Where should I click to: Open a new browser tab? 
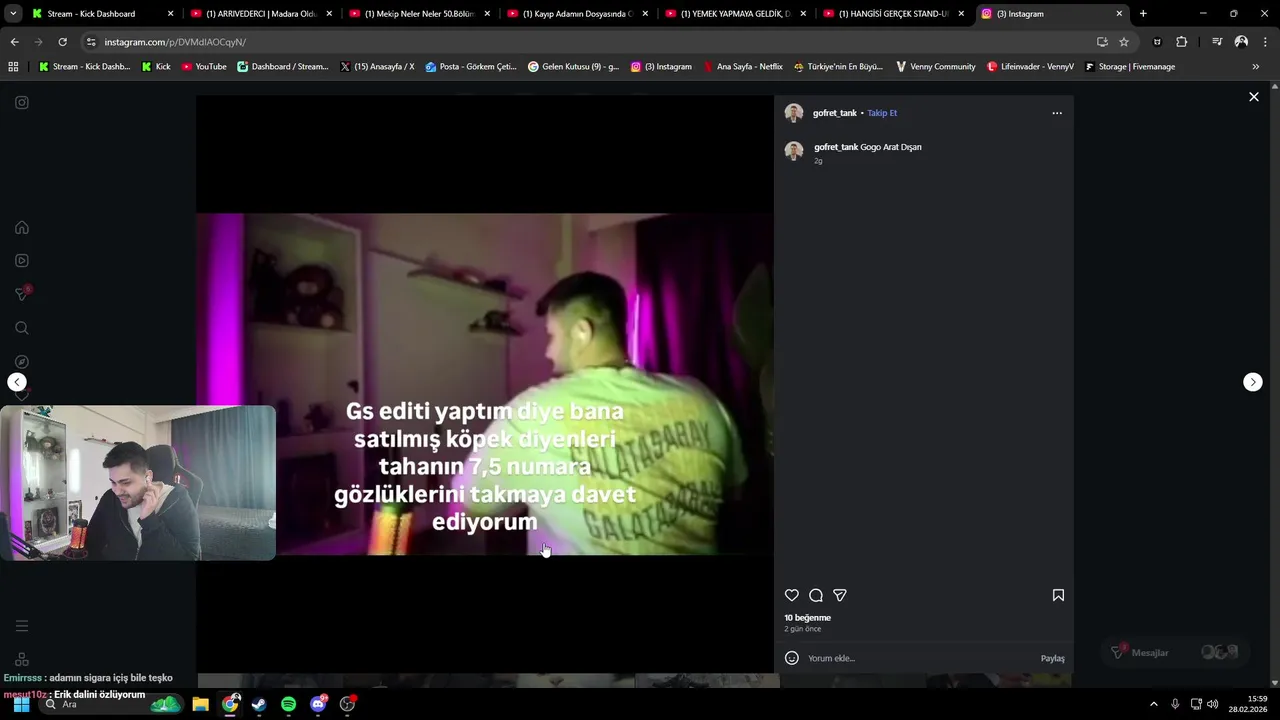click(x=1143, y=14)
